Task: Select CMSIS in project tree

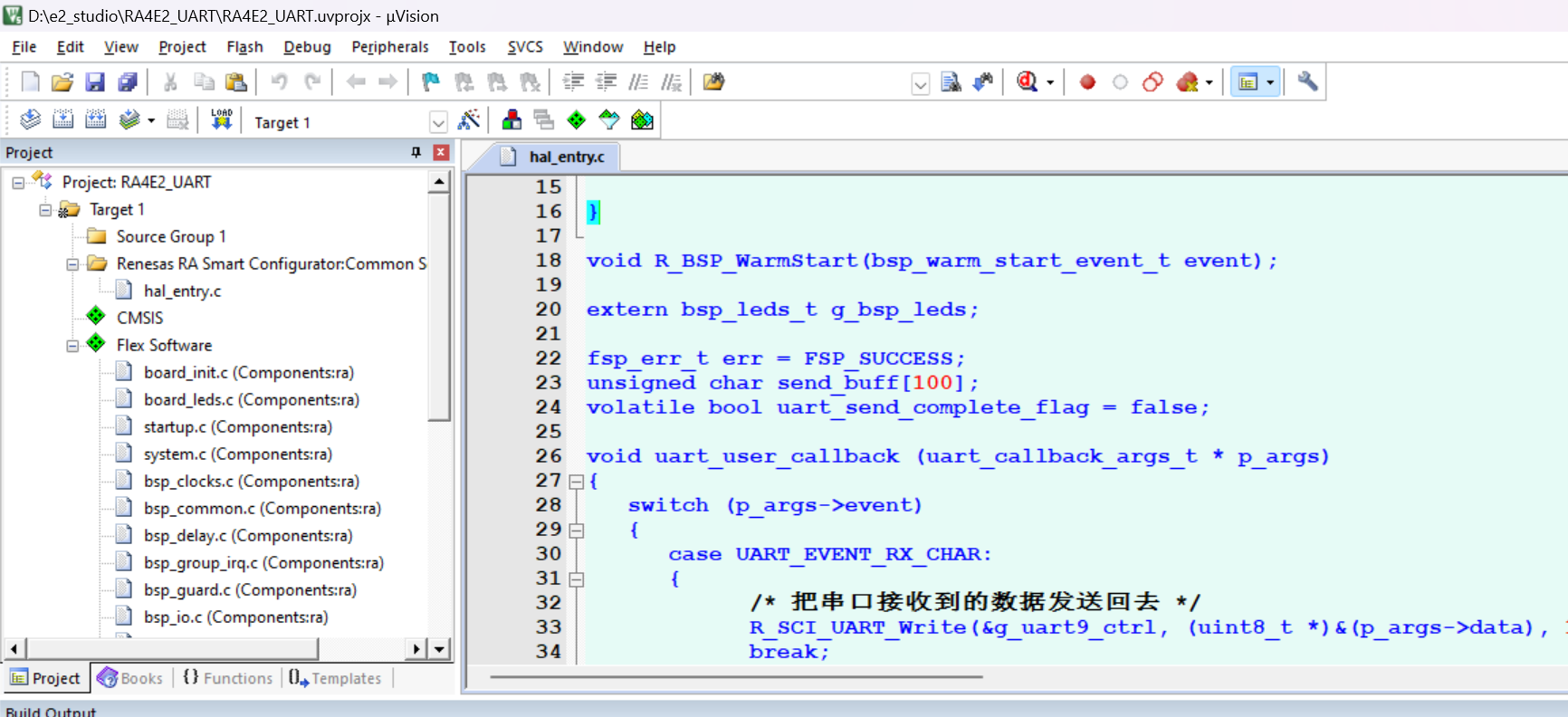Action: pyautogui.click(x=139, y=318)
